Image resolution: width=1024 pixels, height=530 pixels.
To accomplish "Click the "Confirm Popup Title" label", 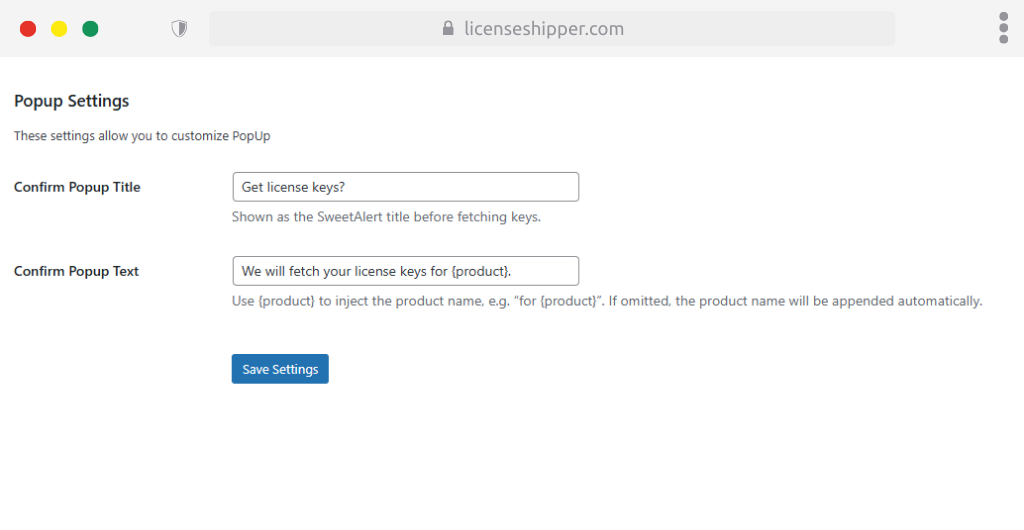I will coord(77,187).
